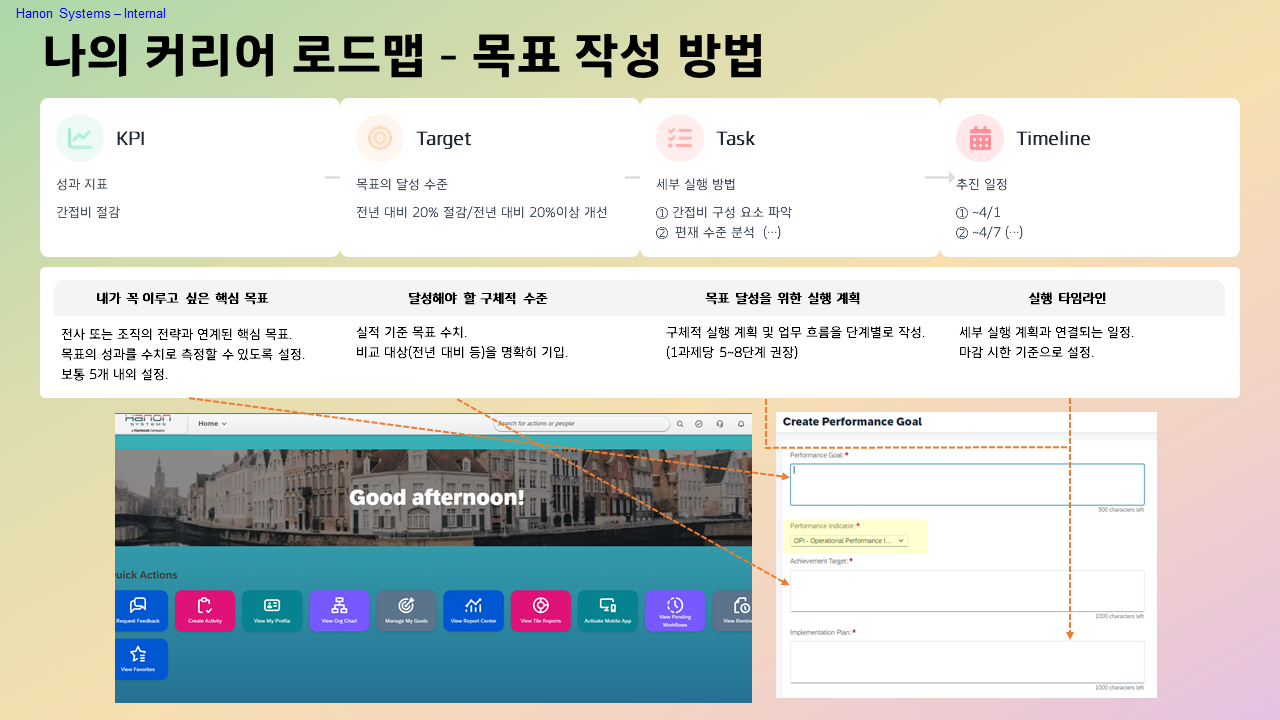Open the Performance Indicator dropdown showing OPI
Viewport: 1280px width, 720px height.
pyautogui.click(x=848, y=540)
